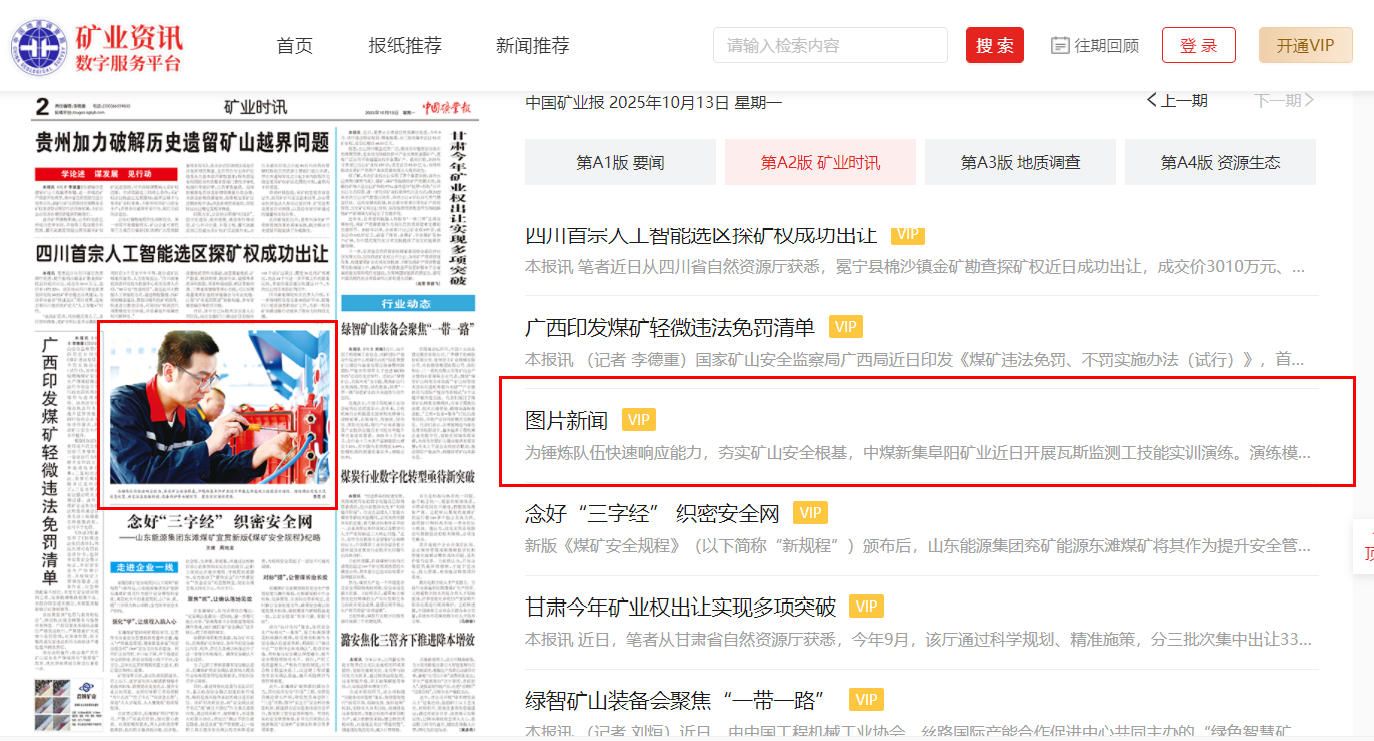Click VIP badge beside 甘肃今年矿业权出让 article
The width and height of the screenshot is (1374, 741).
[866, 606]
